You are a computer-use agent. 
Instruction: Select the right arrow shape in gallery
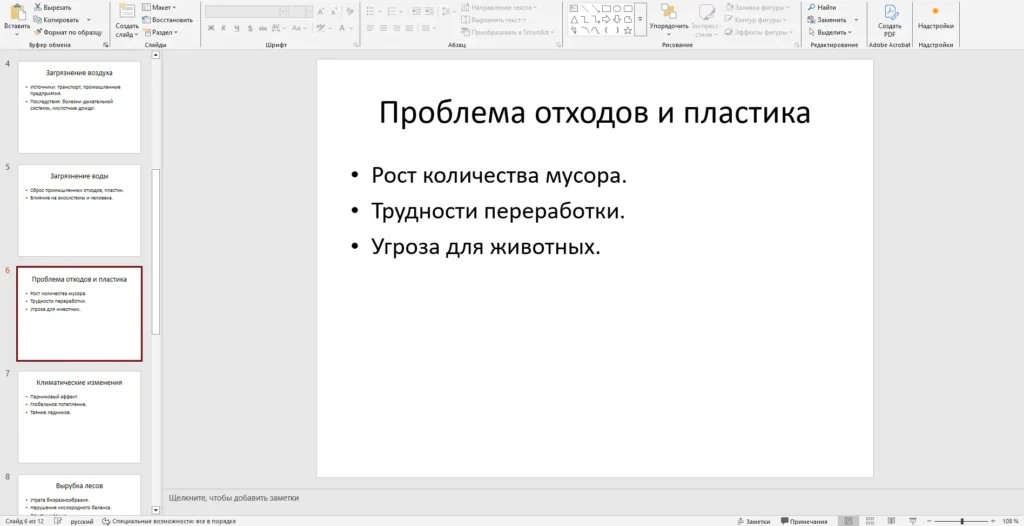(606, 20)
